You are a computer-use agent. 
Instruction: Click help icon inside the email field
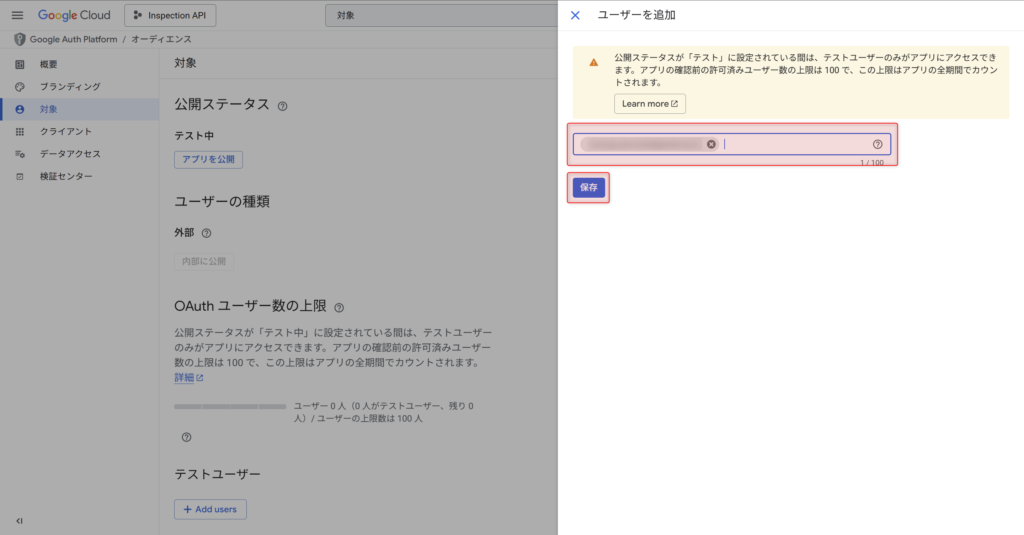pyautogui.click(x=877, y=144)
